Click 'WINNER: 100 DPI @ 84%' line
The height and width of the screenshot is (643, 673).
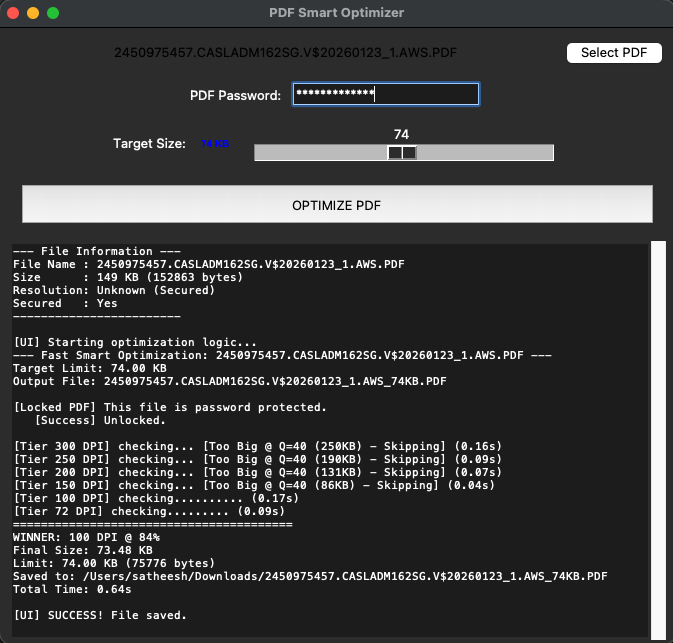pos(86,537)
